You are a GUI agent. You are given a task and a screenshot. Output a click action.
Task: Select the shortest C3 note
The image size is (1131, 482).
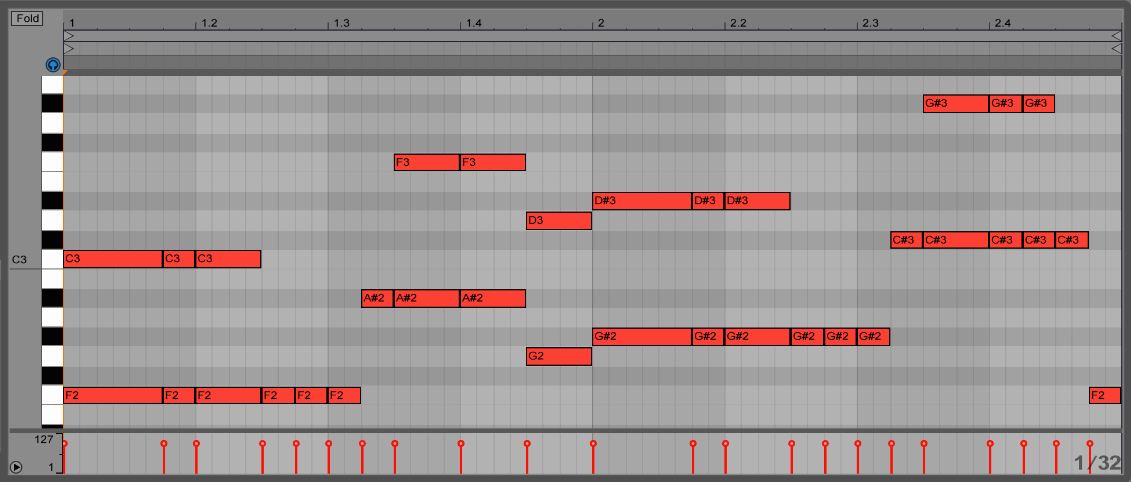179,258
